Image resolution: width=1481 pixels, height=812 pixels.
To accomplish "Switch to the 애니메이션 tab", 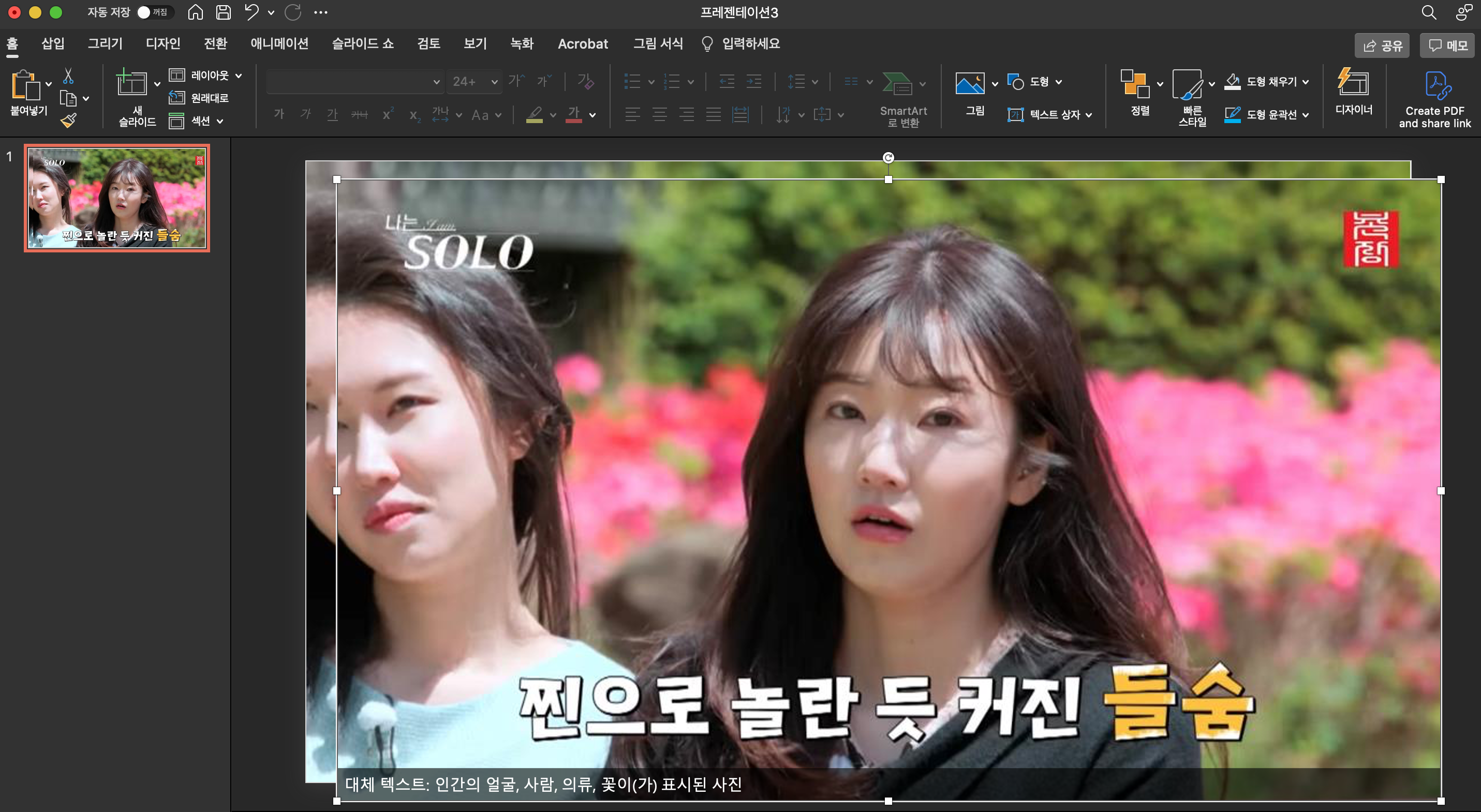I will point(279,43).
